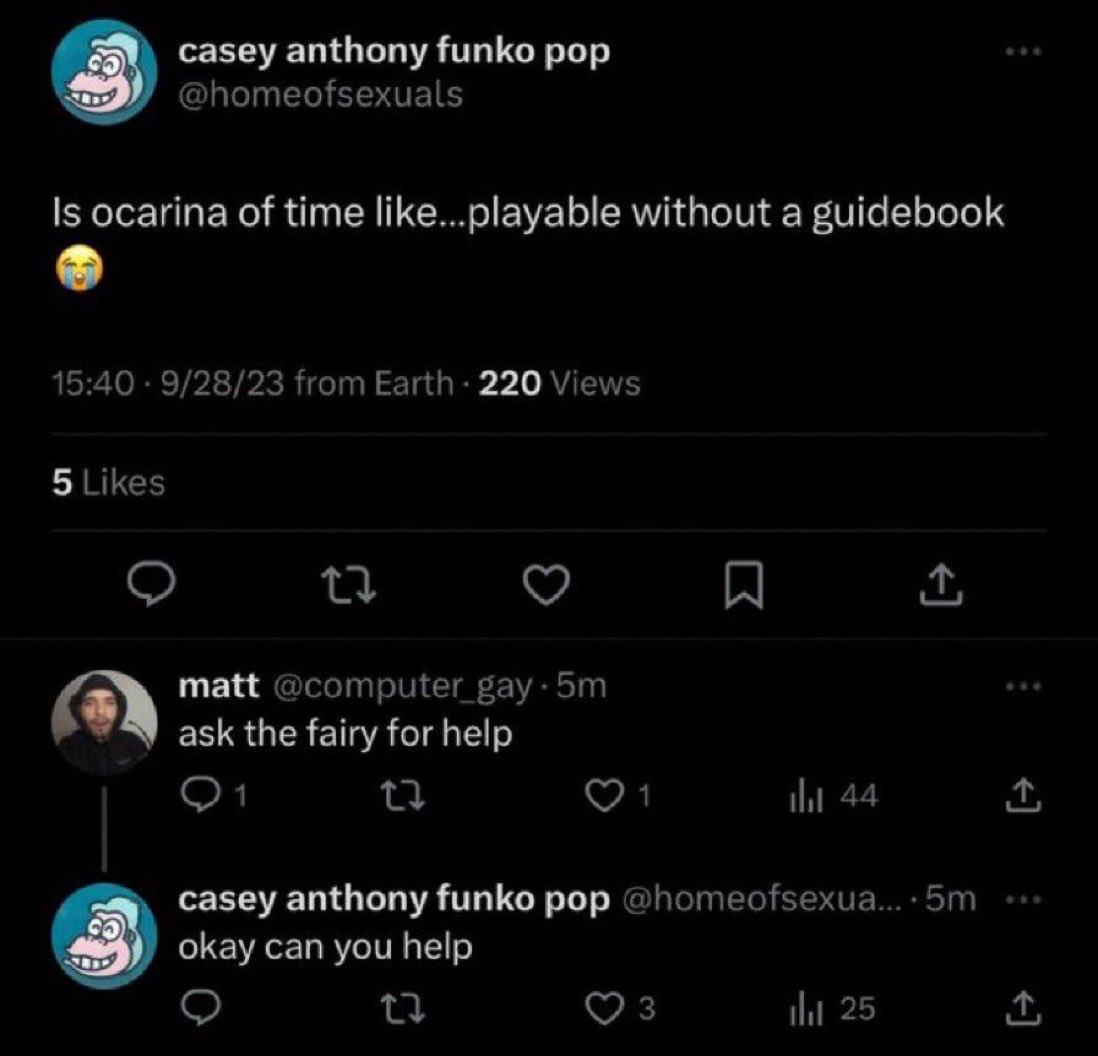Reply to the 'okay can you help' tweet
1098x1056 pixels.
point(201,1008)
